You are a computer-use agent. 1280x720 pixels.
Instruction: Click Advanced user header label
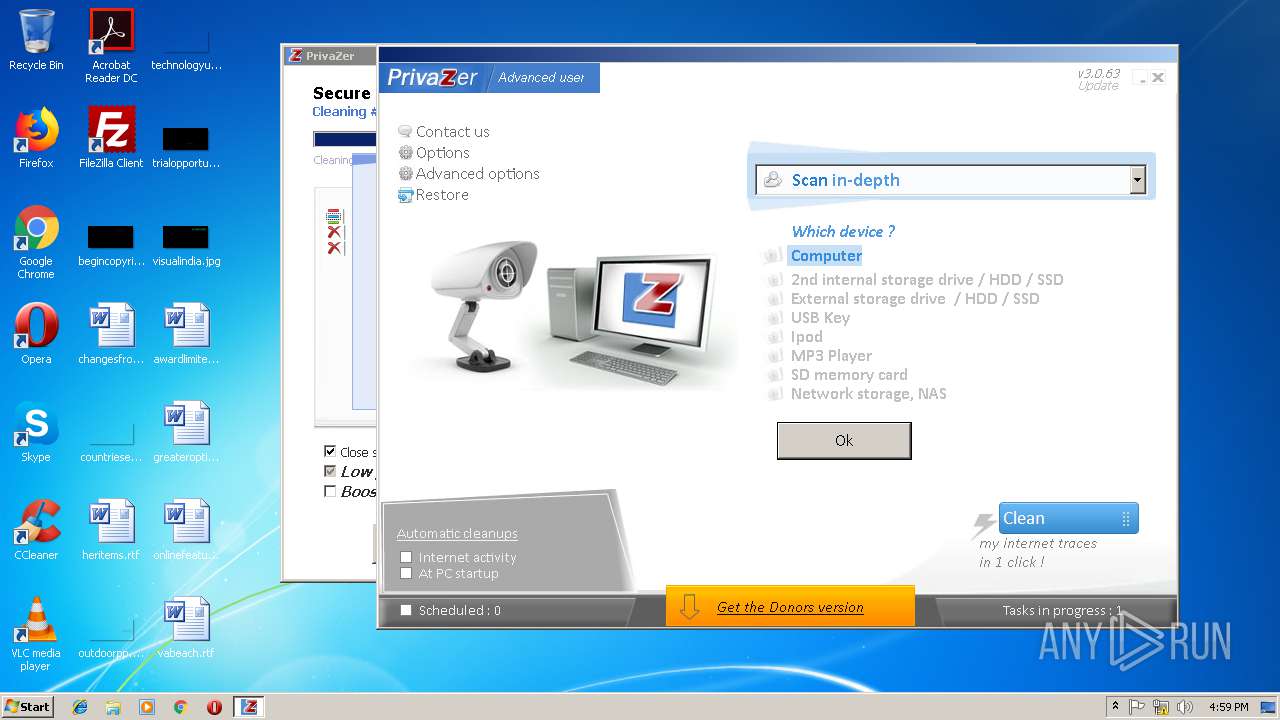[x=541, y=77]
